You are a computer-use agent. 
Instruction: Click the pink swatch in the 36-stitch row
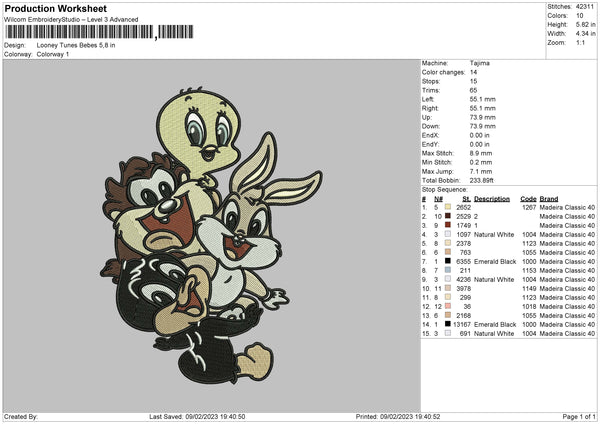448,307
